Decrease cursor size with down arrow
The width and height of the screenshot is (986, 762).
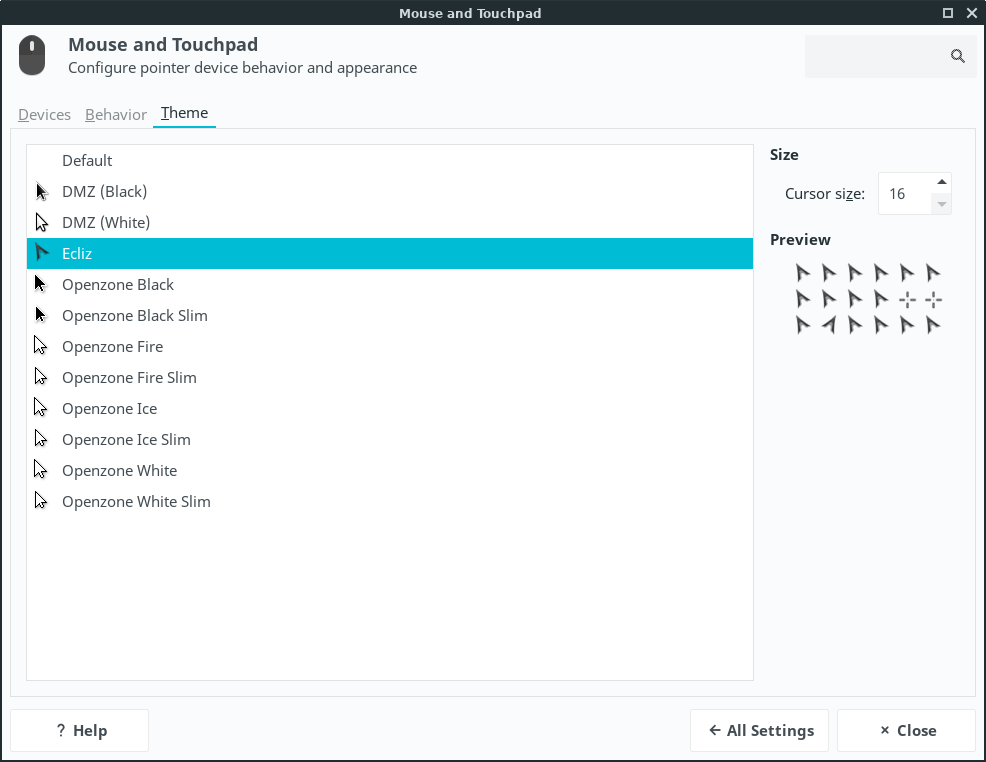point(940,204)
